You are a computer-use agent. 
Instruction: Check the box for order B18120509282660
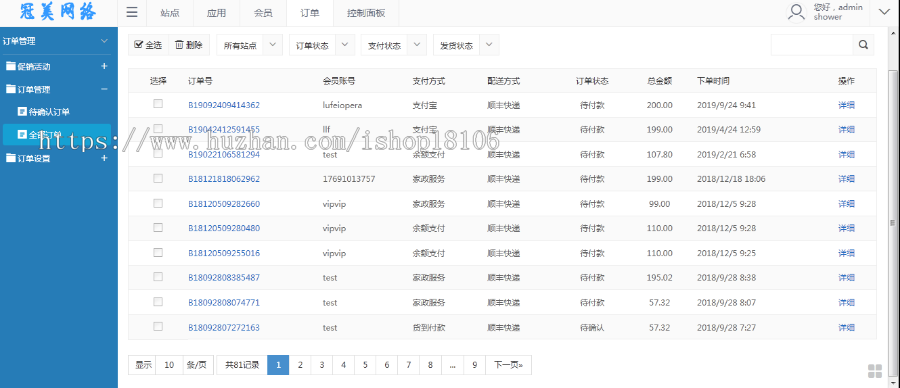point(158,203)
